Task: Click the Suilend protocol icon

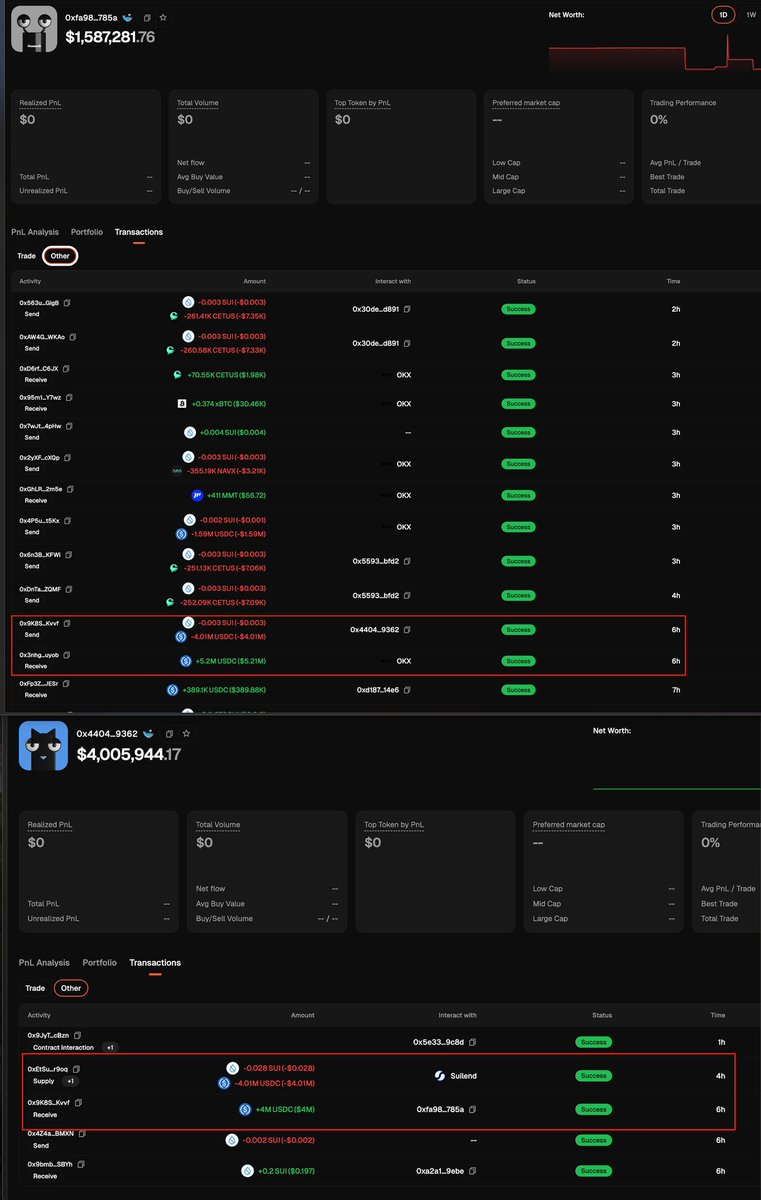Action: pyautogui.click(x=440, y=1076)
